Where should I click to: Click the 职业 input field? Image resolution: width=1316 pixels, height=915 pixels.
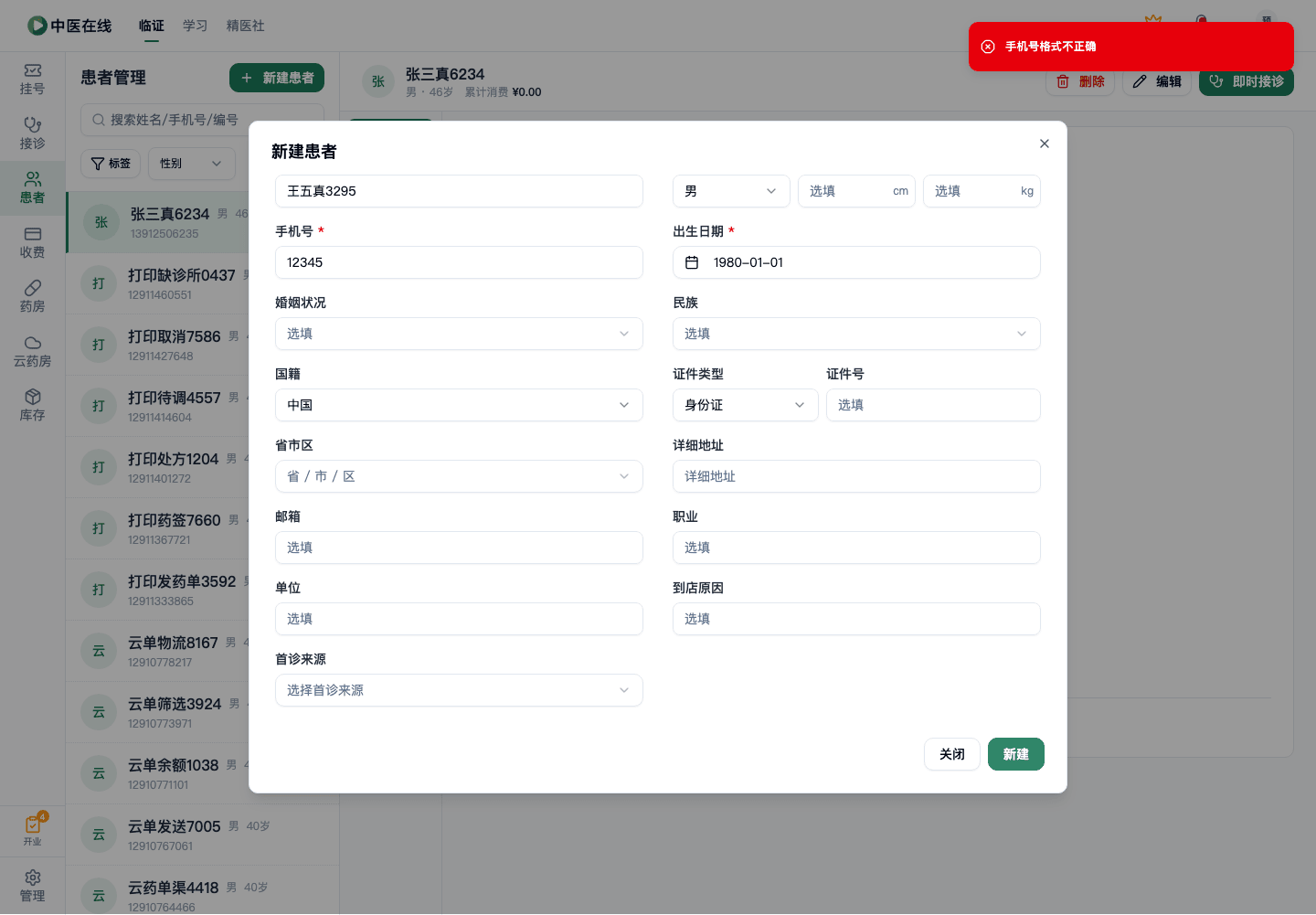click(x=856, y=548)
